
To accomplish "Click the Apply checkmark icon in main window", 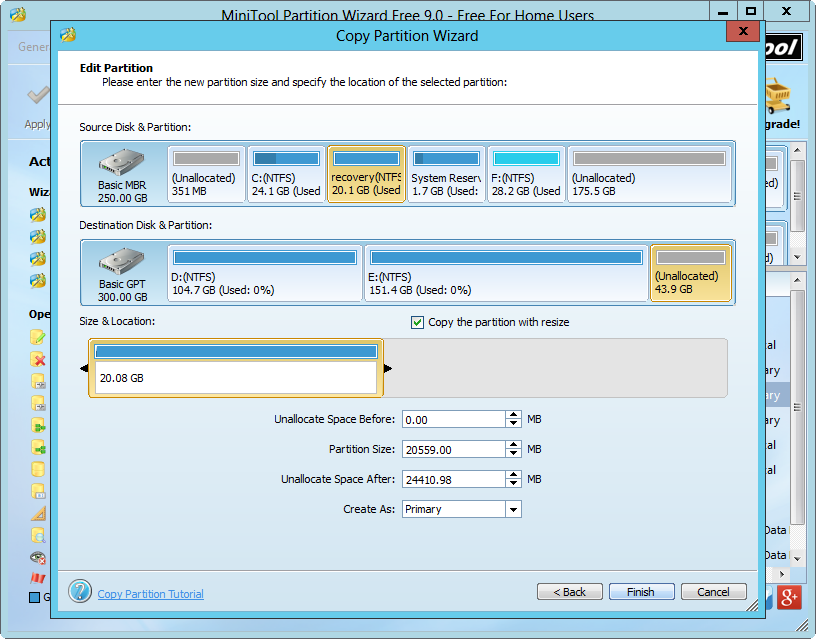I will click(x=38, y=95).
